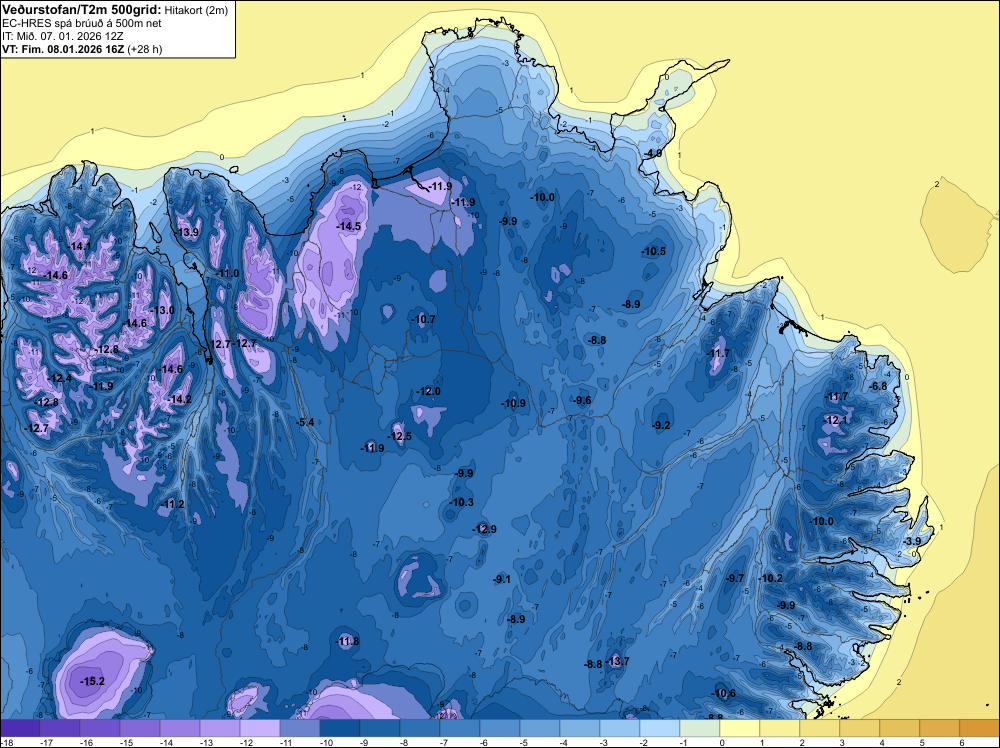Click the title 'Veðurstofan/T2m 500grid: Hitakort (2m)'
This screenshot has height=748, width=1000.
[114, 10]
